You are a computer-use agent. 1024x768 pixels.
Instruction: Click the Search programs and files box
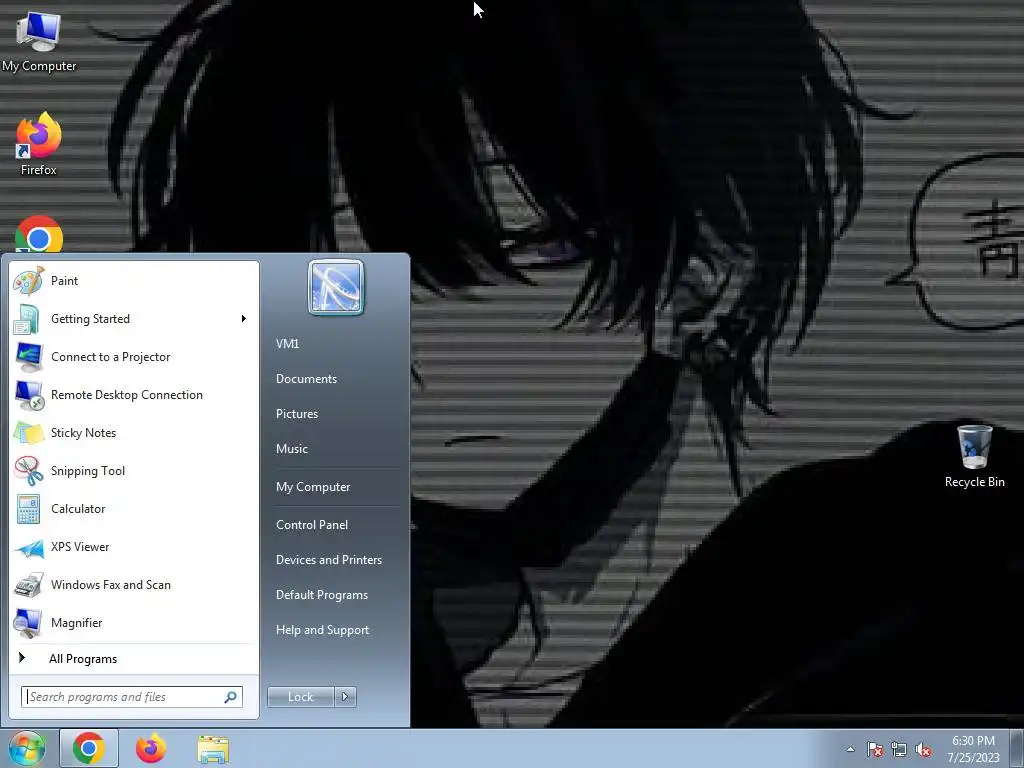(132, 697)
